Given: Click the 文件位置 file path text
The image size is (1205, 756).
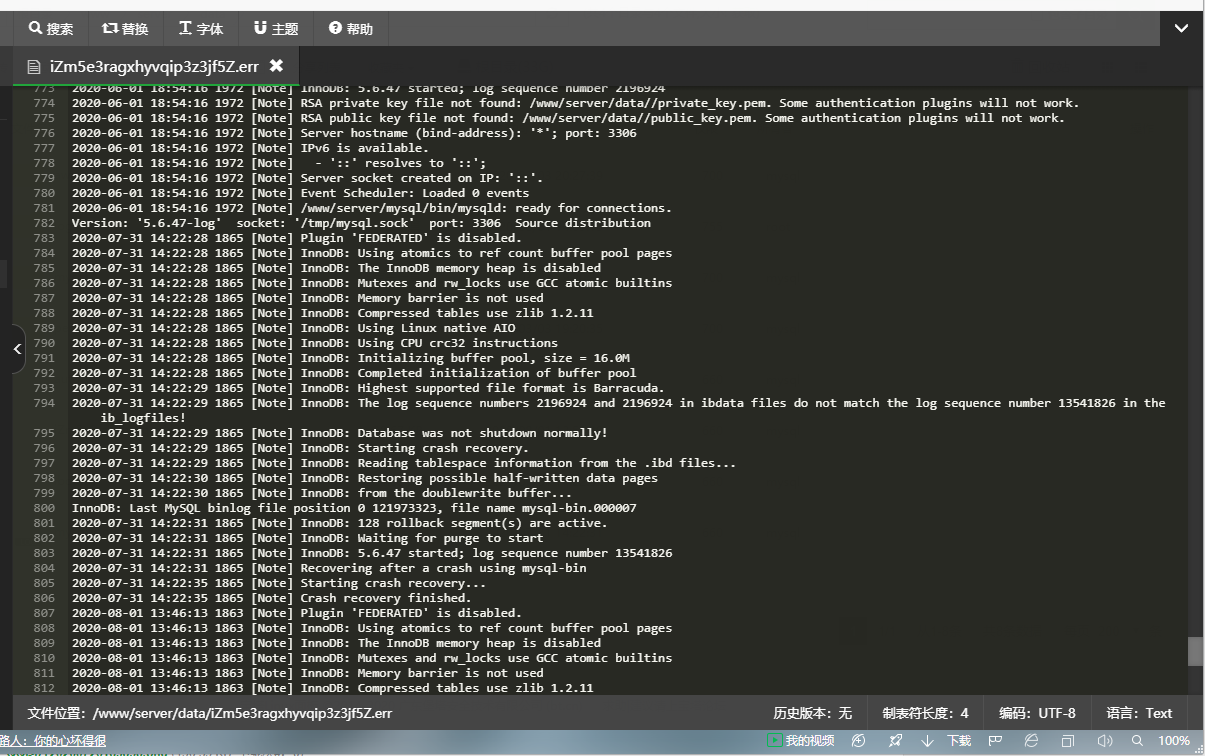Looking at the screenshot, I should 210,713.
